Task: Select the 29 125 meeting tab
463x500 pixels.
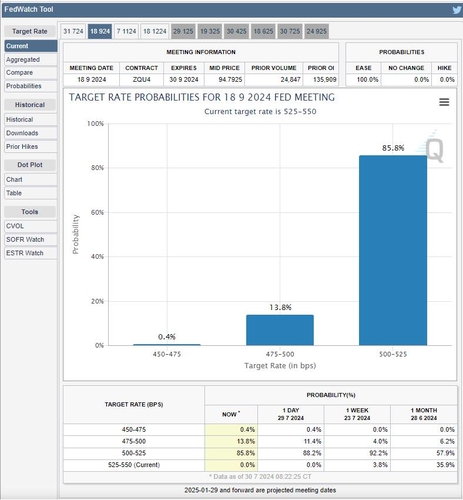Action: point(183,31)
